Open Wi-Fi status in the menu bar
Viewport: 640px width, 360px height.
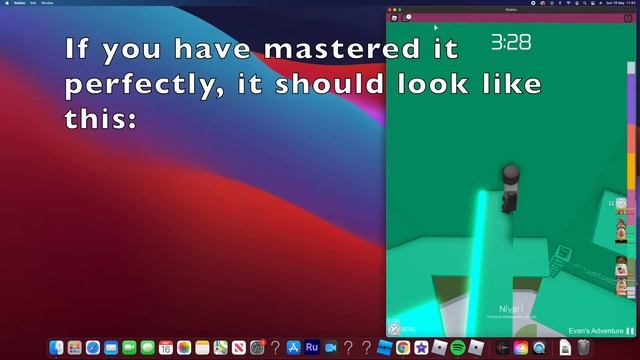pyautogui.click(x=568, y=3)
